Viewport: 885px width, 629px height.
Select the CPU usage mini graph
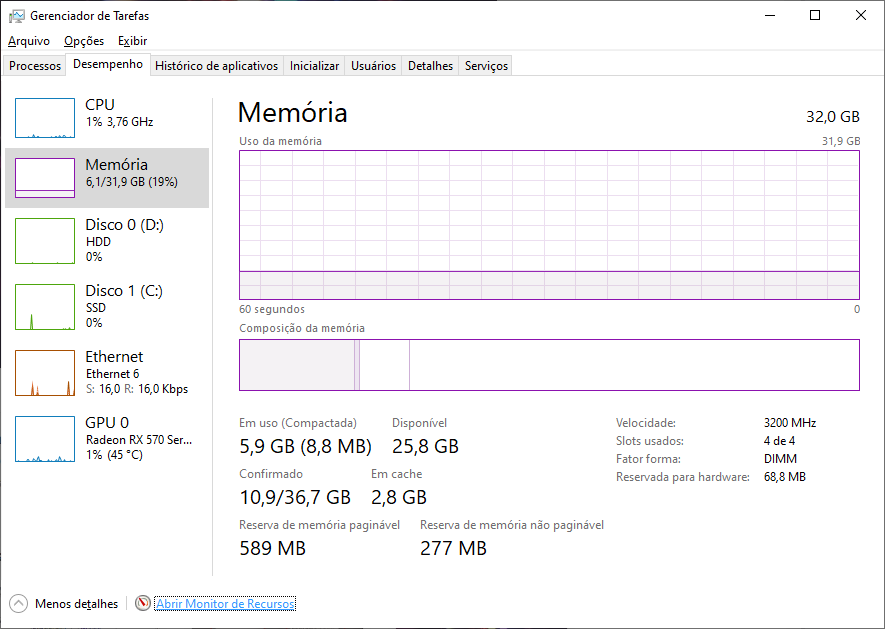45,118
